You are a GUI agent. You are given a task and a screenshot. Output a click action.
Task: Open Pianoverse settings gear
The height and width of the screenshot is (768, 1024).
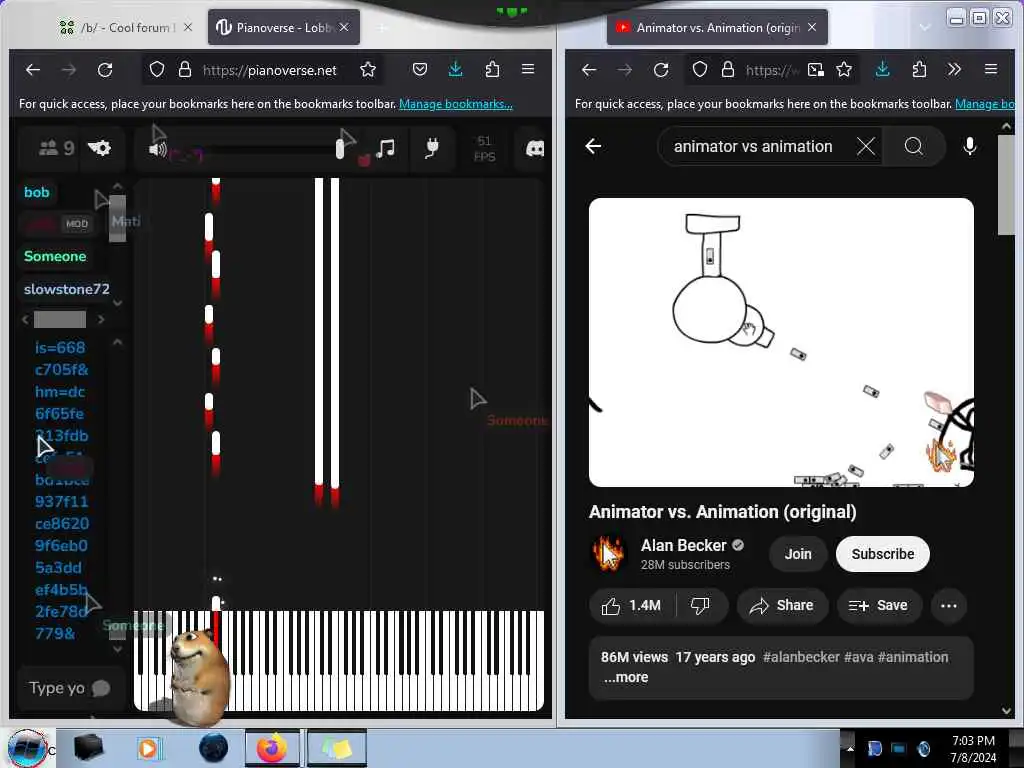click(99, 148)
